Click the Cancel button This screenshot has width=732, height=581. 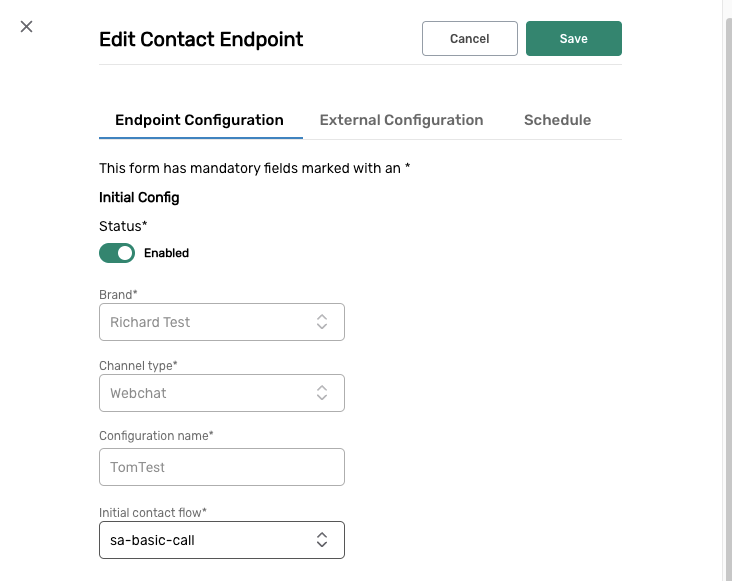pyautogui.click(x=469, y=38)
